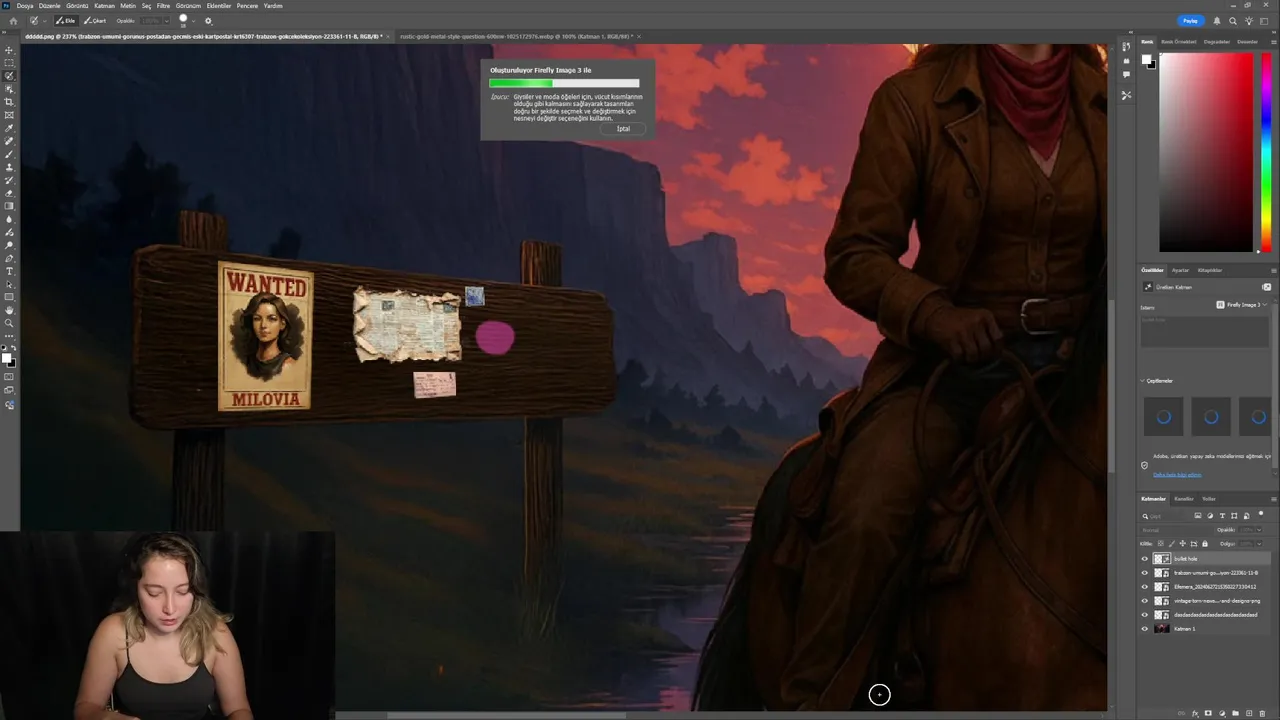
Task: Click the hue spectrum slider
Action: click(1265, 151)
